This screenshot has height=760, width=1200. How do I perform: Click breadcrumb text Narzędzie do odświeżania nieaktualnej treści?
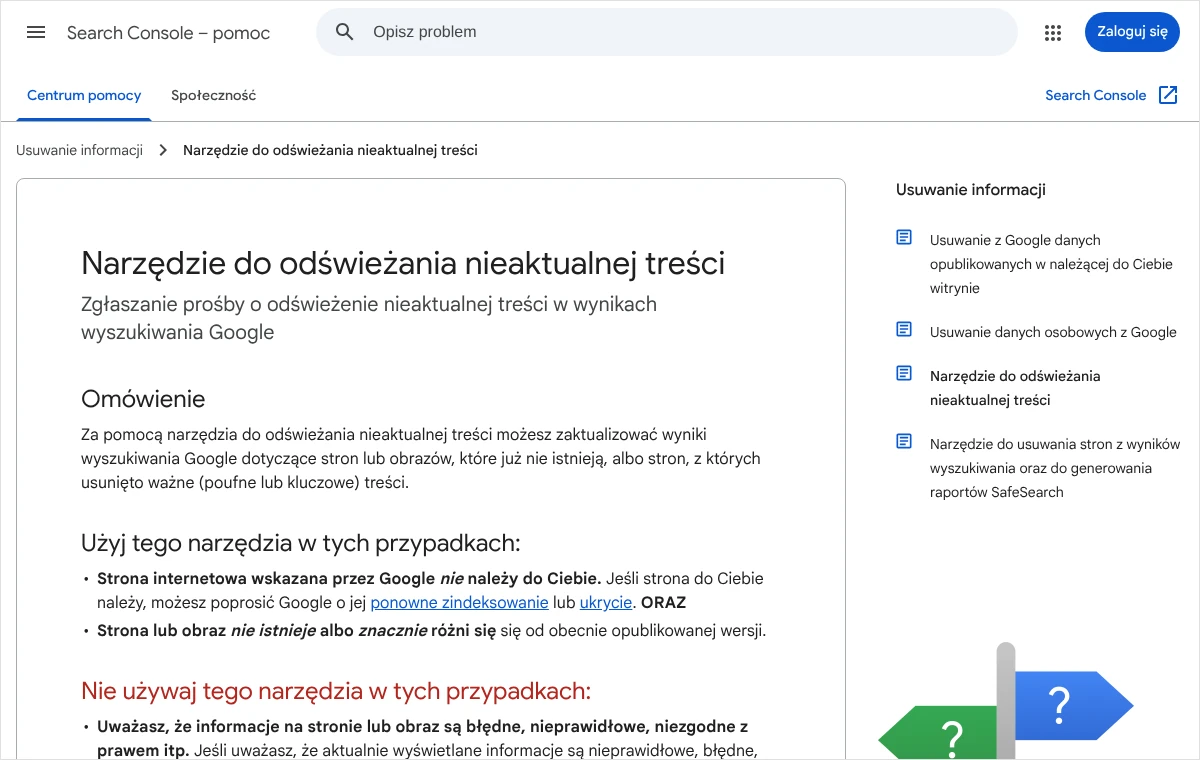point(330,150)
